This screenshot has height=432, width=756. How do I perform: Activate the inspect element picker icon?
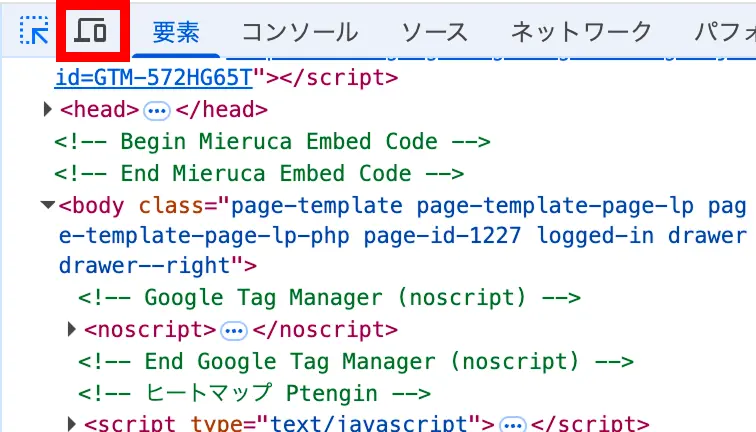click(34, 30)
